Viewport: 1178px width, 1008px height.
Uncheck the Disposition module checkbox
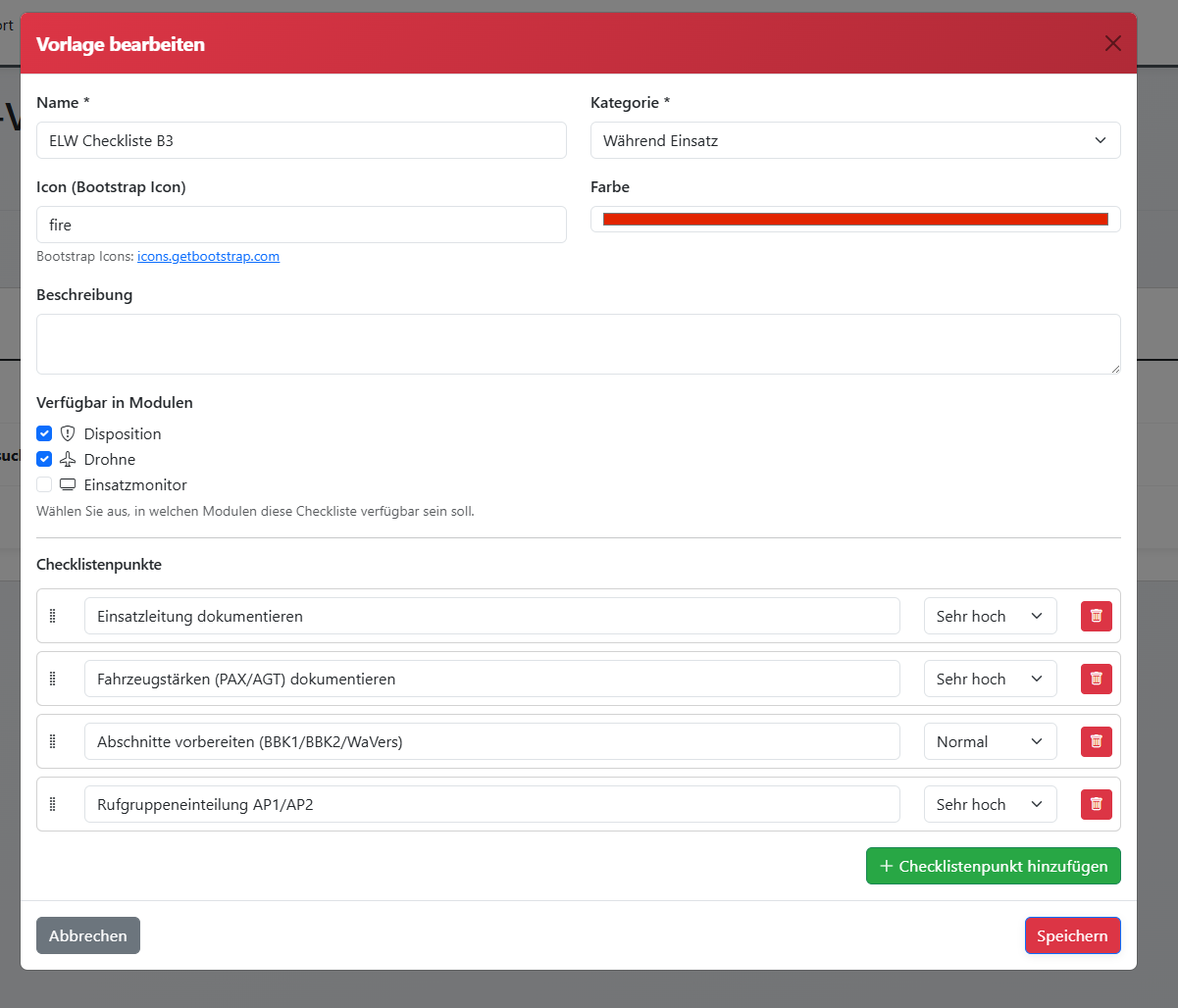43,432
